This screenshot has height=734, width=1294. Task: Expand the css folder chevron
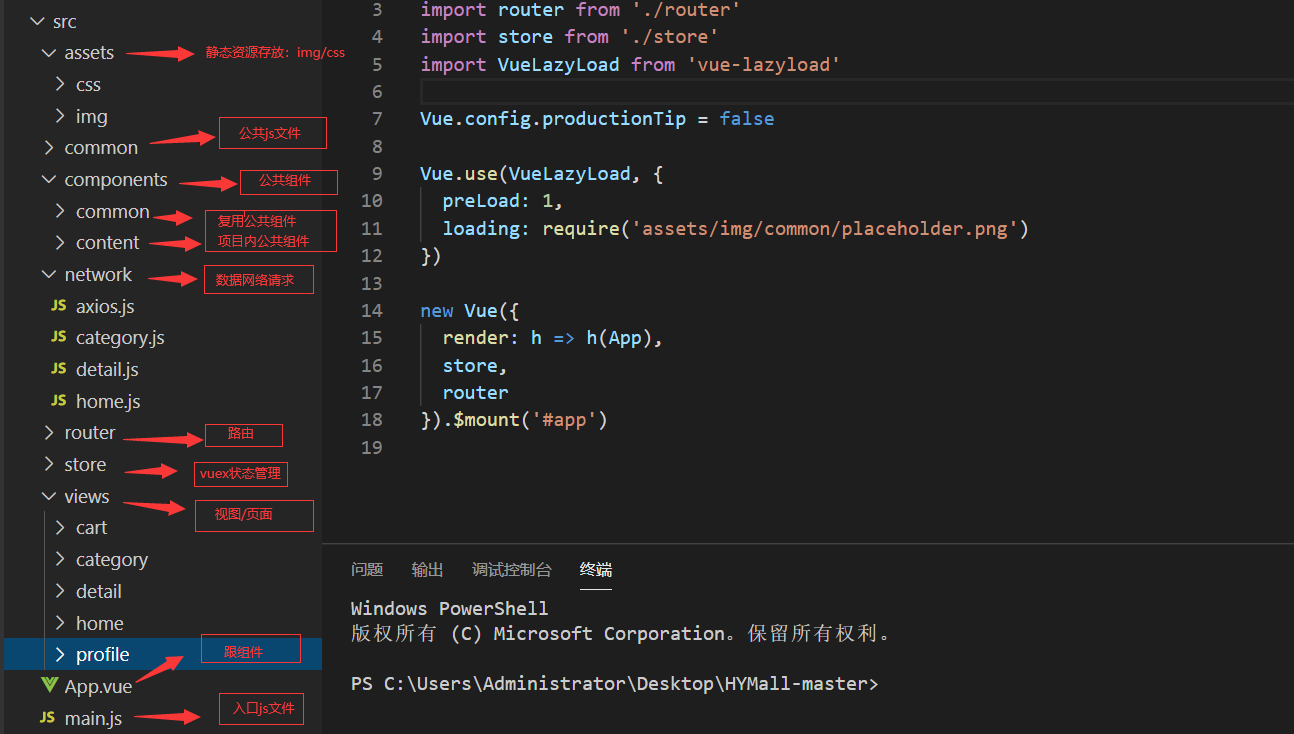(x=61, y=85)
